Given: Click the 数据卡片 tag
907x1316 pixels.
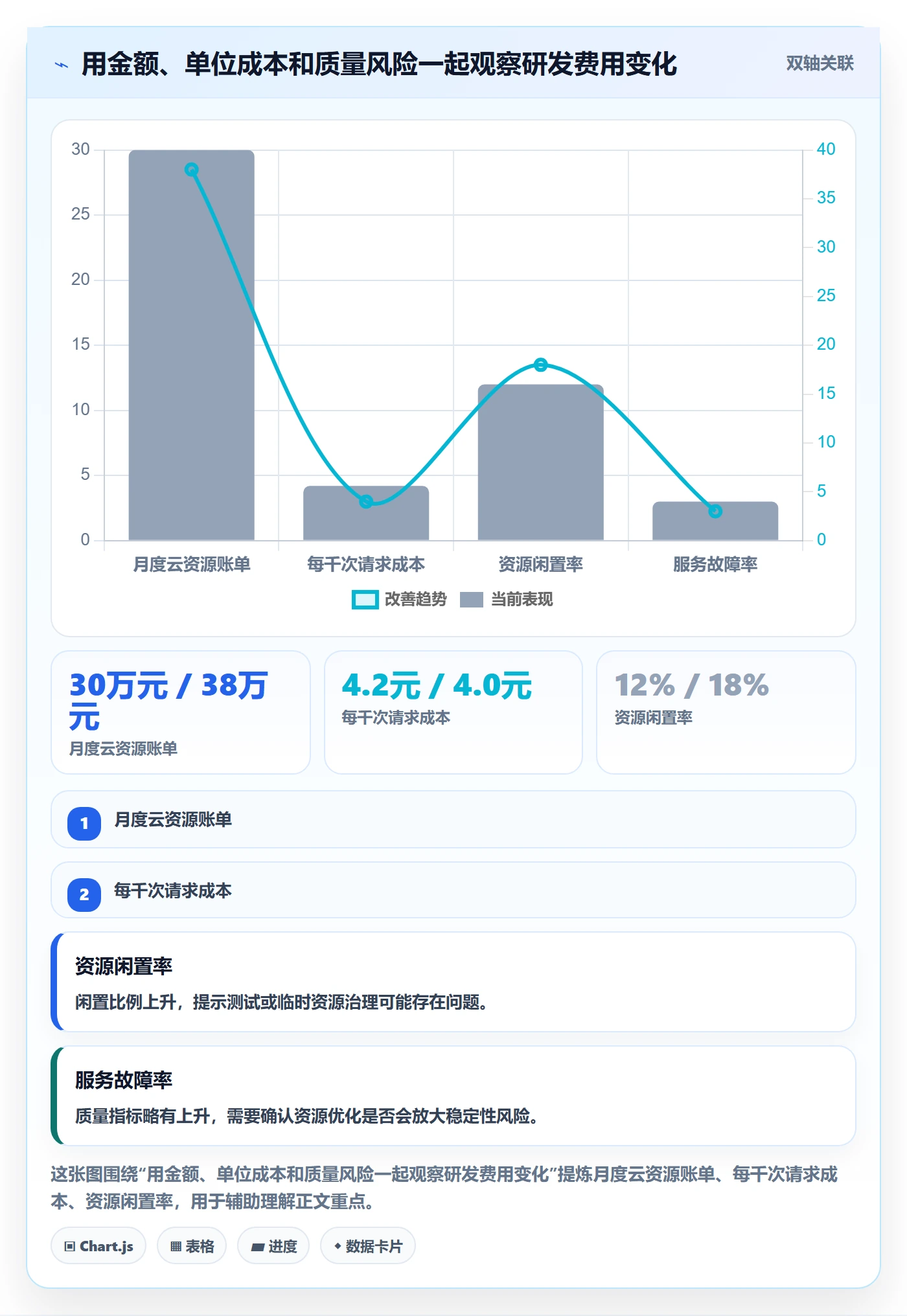Looking at the screenshot, I should (x=368, y=1246).
